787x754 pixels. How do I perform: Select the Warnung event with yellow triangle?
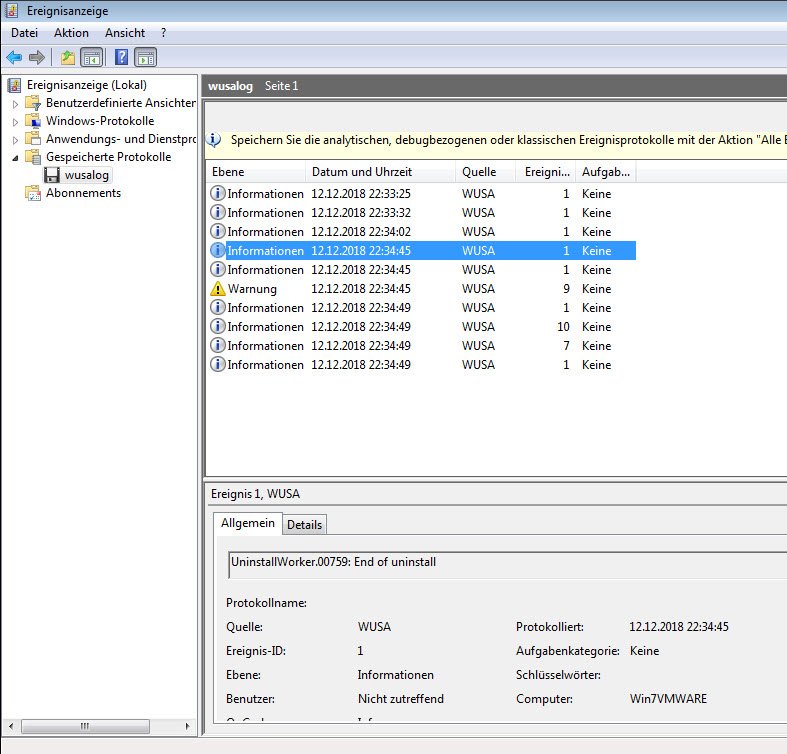252,289
